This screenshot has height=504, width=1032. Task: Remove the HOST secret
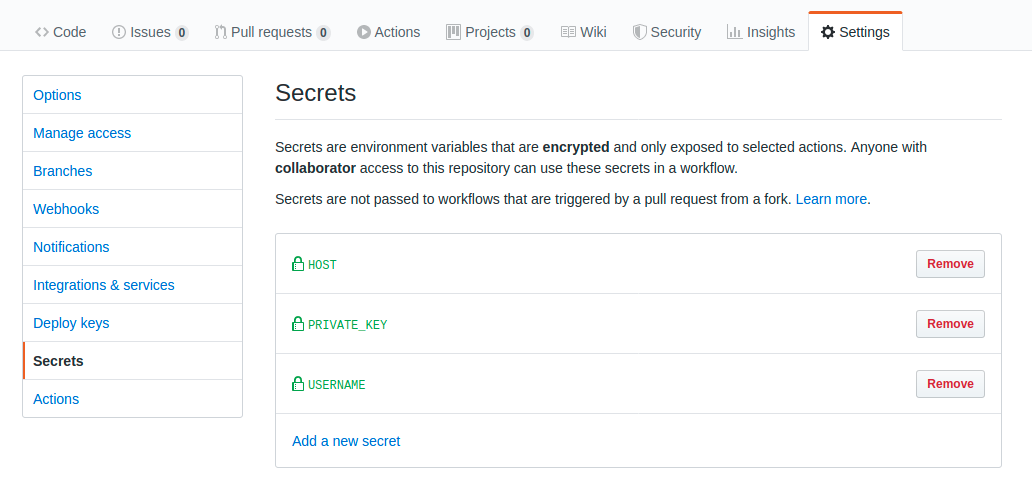(x=950, y=264)
